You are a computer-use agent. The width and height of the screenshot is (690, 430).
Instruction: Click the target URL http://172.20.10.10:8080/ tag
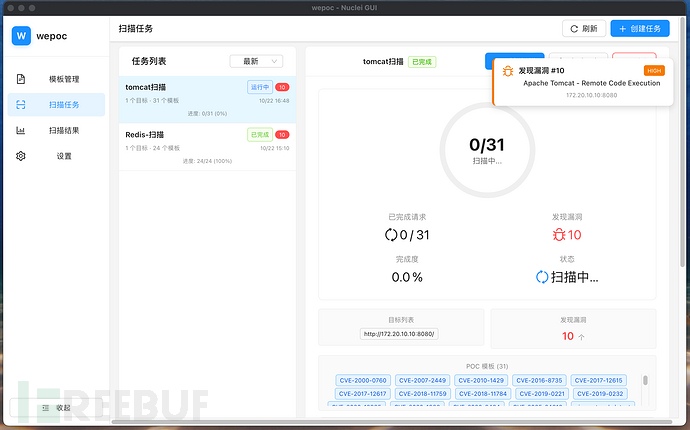click(x=399, y=334)
